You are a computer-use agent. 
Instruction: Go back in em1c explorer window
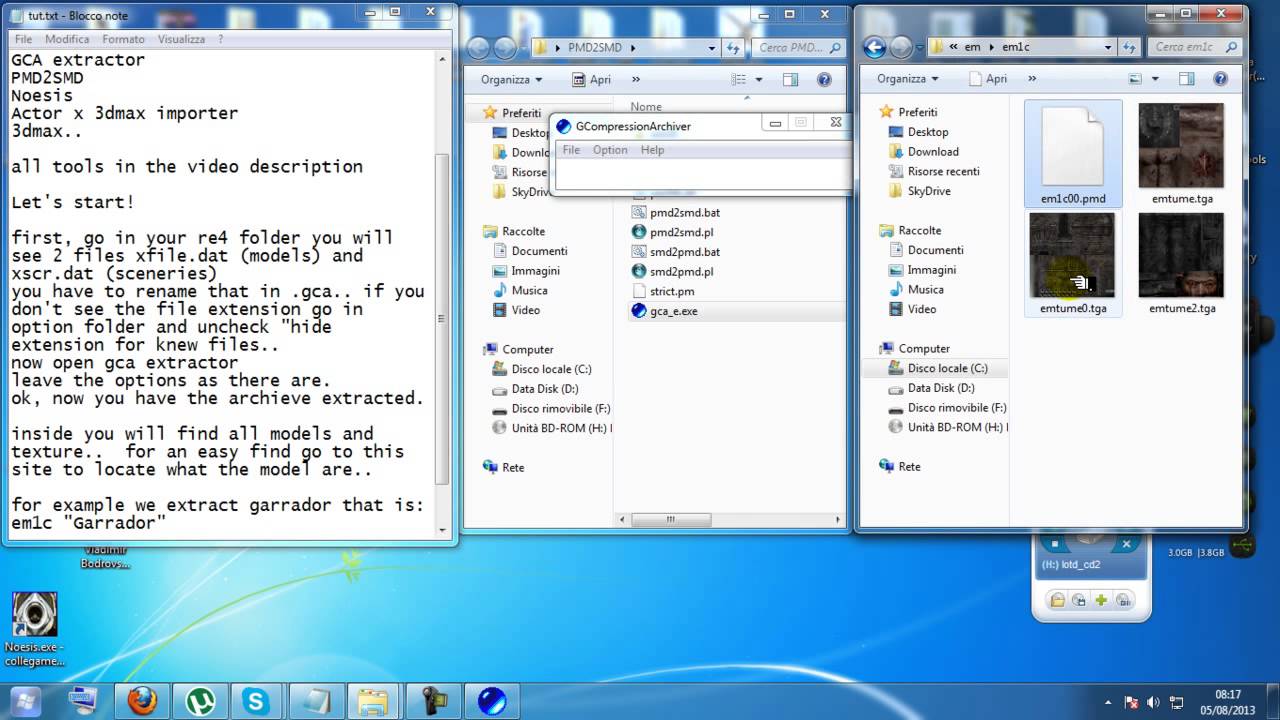875,47
